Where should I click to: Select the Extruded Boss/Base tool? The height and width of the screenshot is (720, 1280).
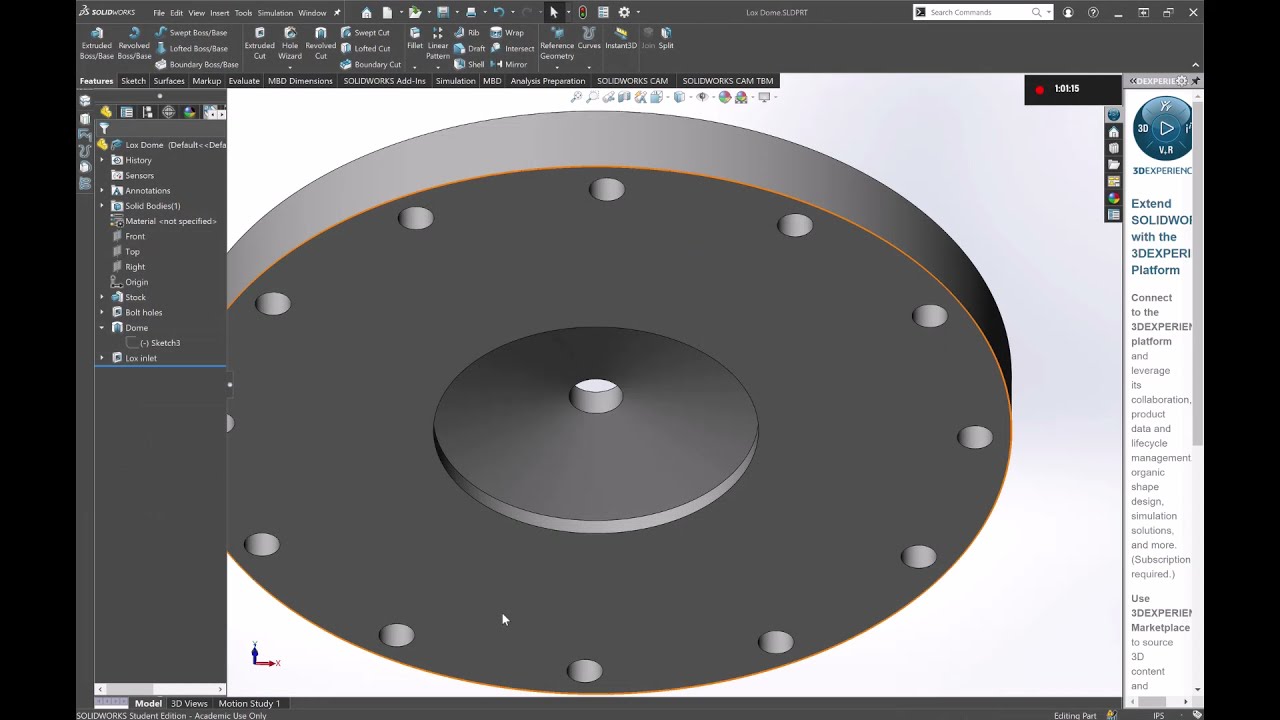click(97, 44)
